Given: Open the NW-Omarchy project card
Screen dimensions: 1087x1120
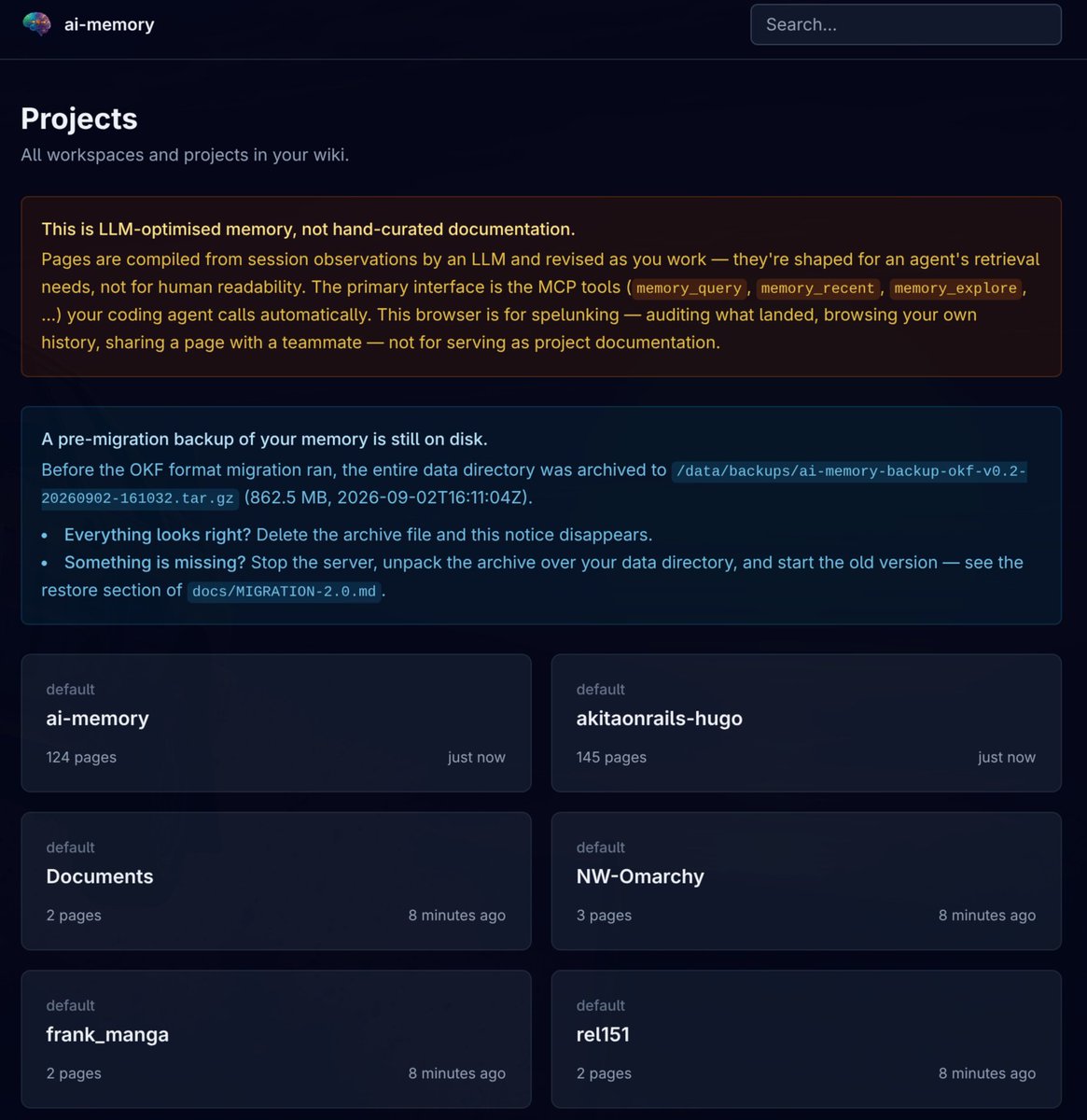Looking at the screenshot, I should pos(806,881).
